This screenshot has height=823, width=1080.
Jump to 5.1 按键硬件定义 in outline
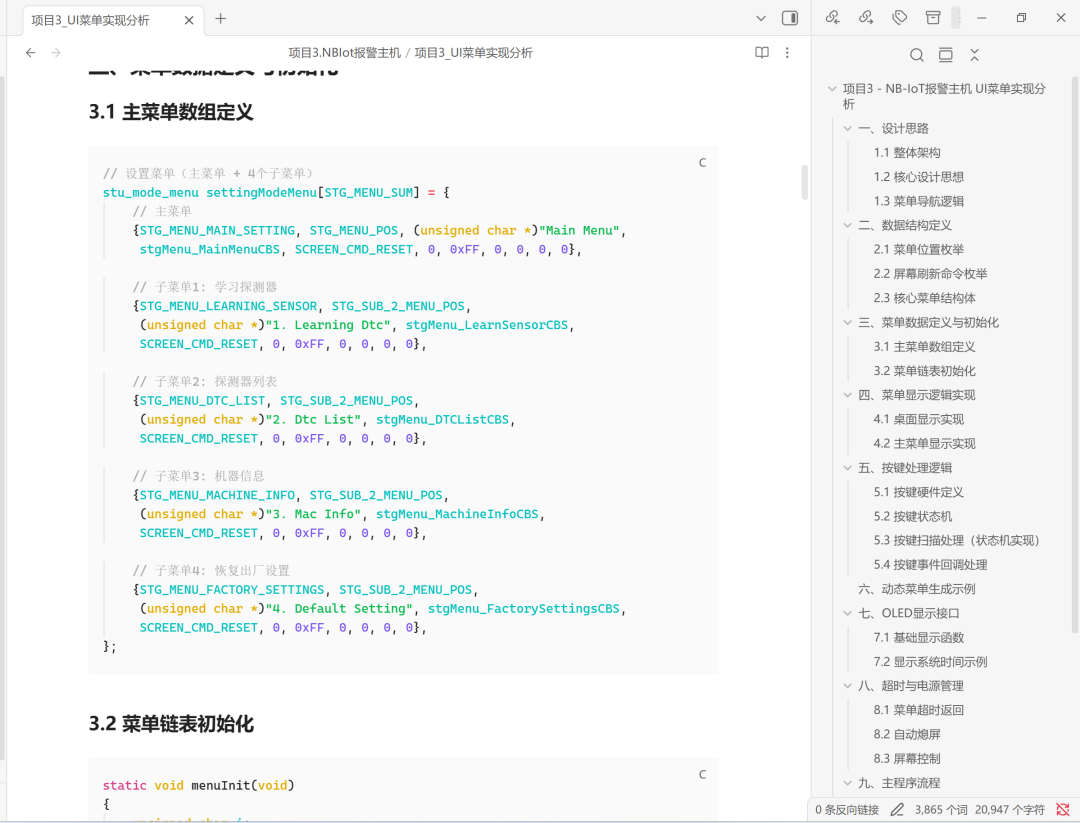click(919, 492)
